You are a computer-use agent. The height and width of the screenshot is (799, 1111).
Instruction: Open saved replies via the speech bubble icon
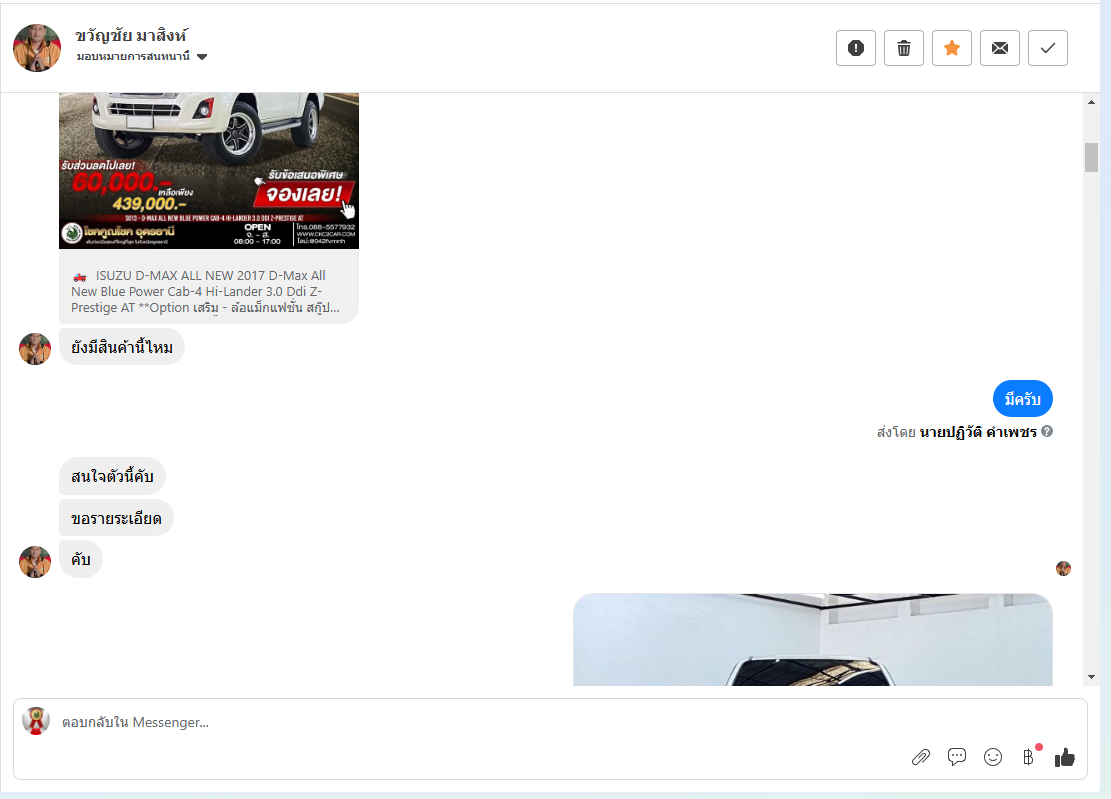(957, 757)
